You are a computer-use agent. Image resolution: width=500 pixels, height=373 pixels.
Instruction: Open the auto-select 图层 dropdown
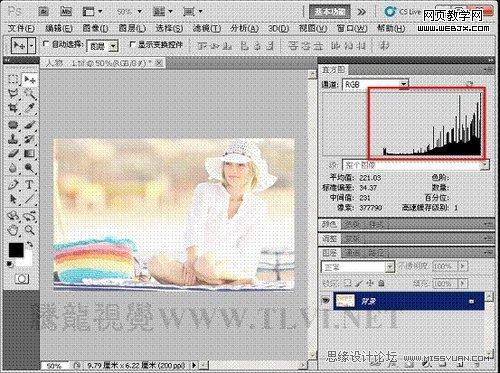(x=114, y=46)
